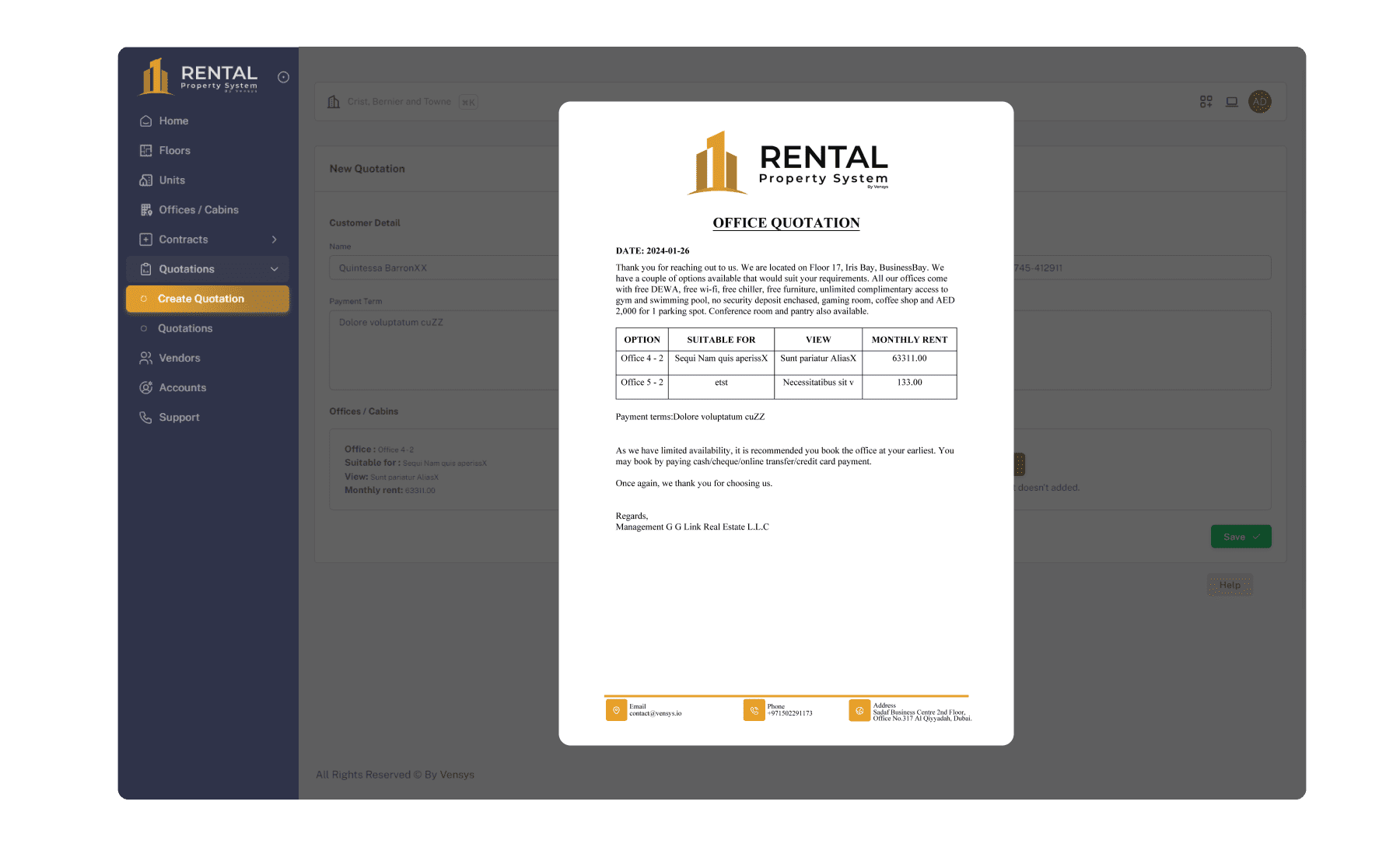Viewport: 1400px width, 847px height.
Task: Click the Help button
Action: 1230,585
